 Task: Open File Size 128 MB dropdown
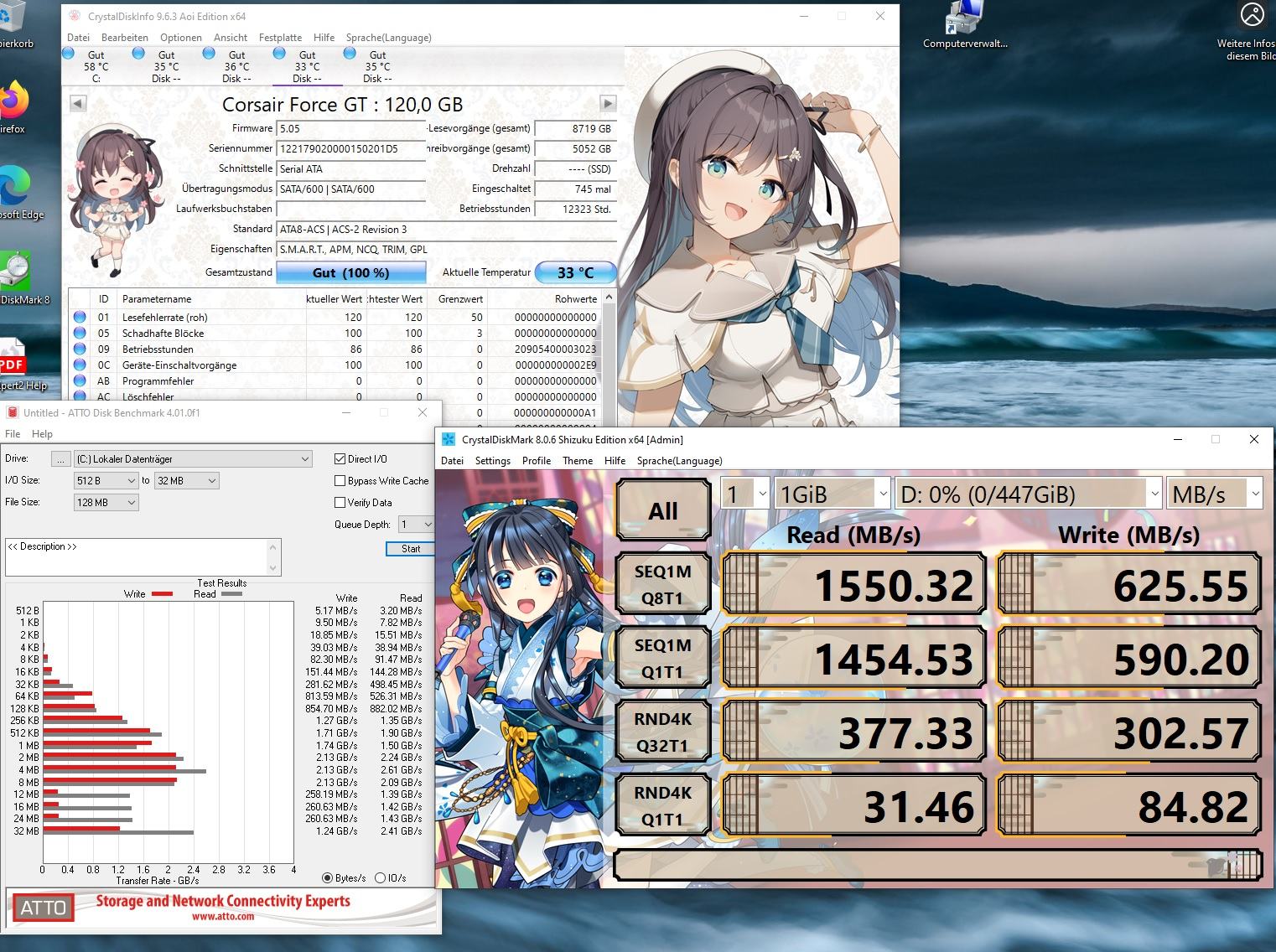pyautogui.click(x=106, y=502)
